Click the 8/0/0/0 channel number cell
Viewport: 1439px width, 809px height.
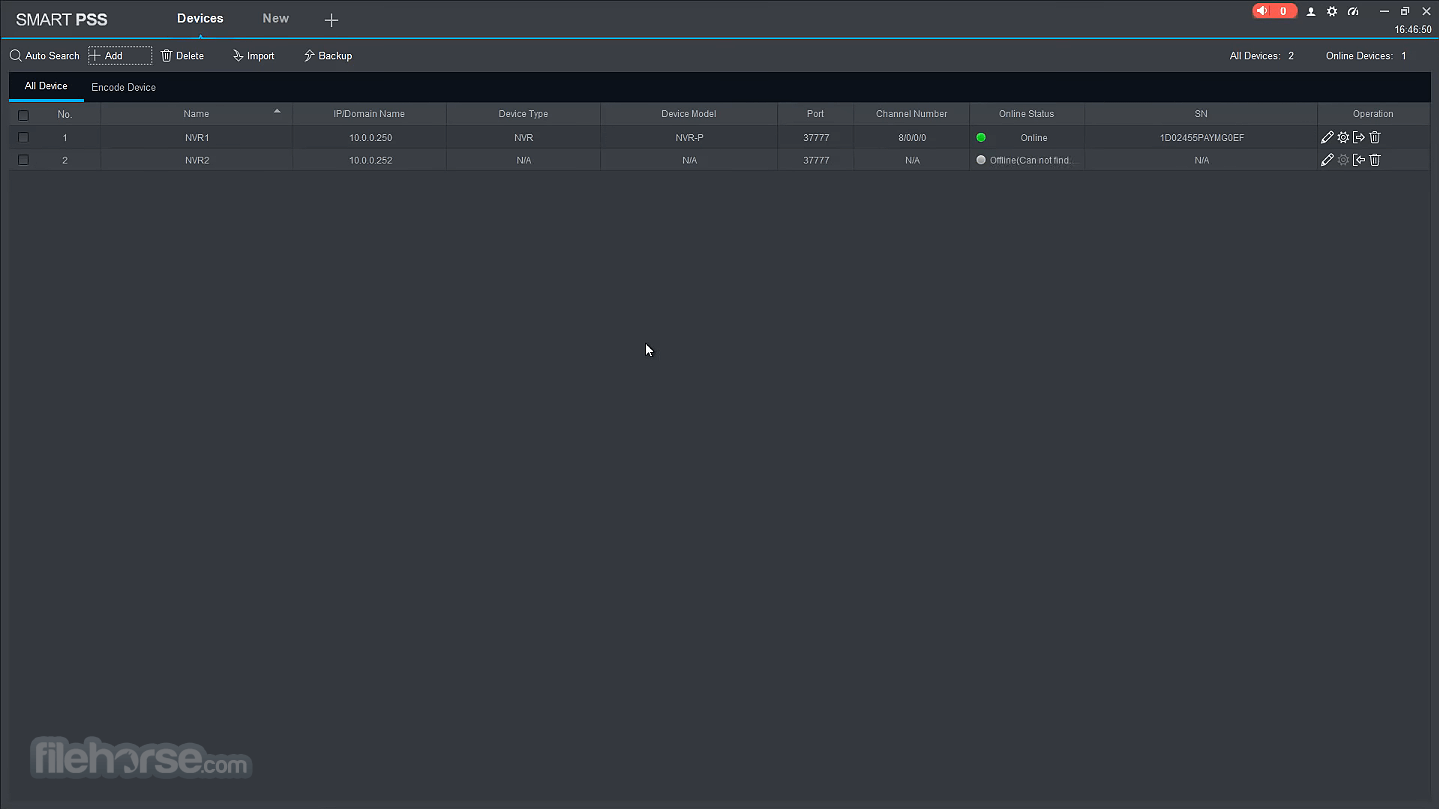[911, 138]
